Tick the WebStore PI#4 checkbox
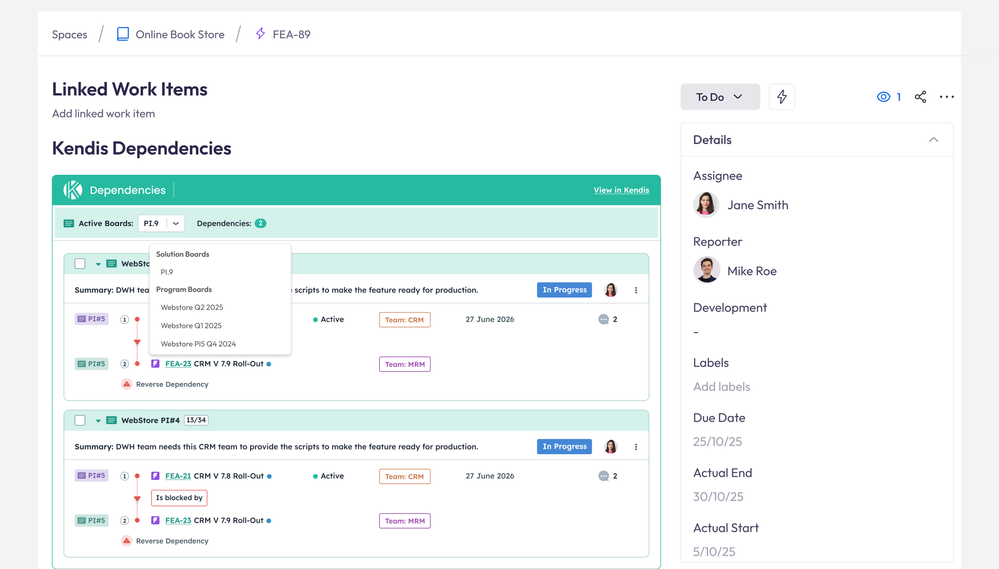The width and height of the screenshot is (999, 569). (x=80, y=421)
